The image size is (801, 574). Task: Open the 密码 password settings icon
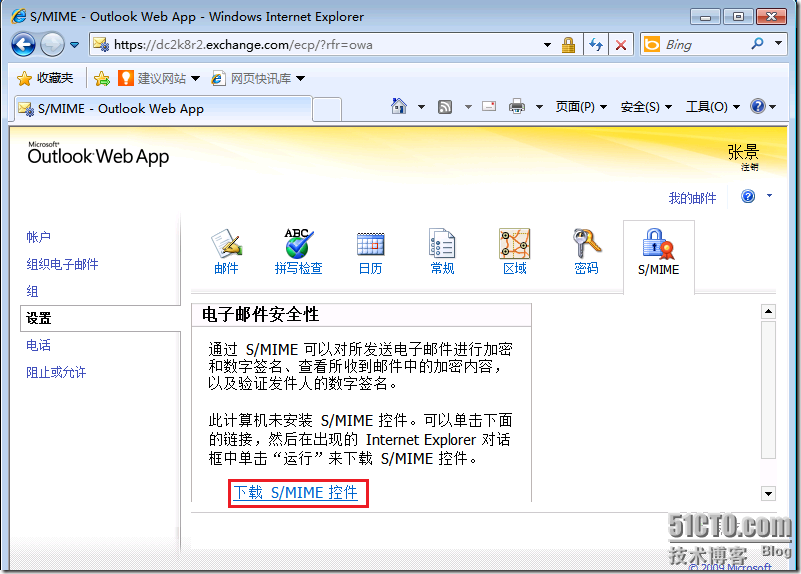pyautogui.click(x=586, y=251)
